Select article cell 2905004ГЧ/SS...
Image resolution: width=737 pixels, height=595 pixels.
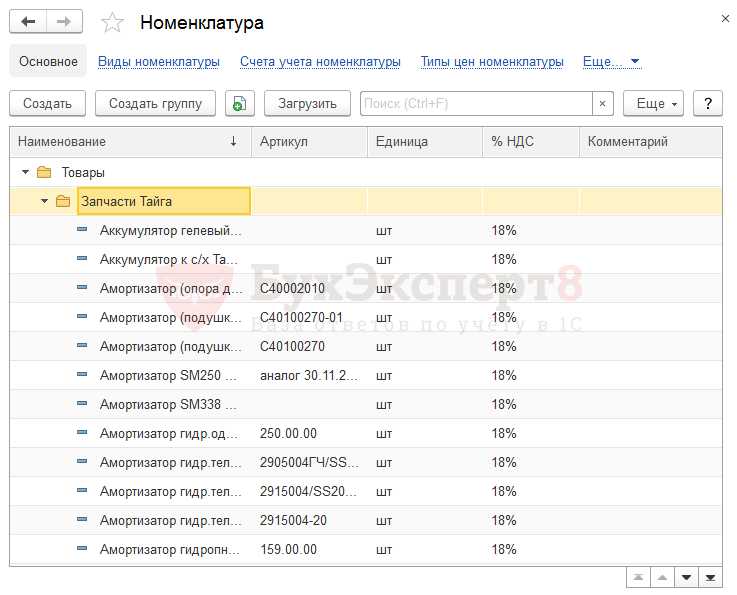[x=309, y=462]
